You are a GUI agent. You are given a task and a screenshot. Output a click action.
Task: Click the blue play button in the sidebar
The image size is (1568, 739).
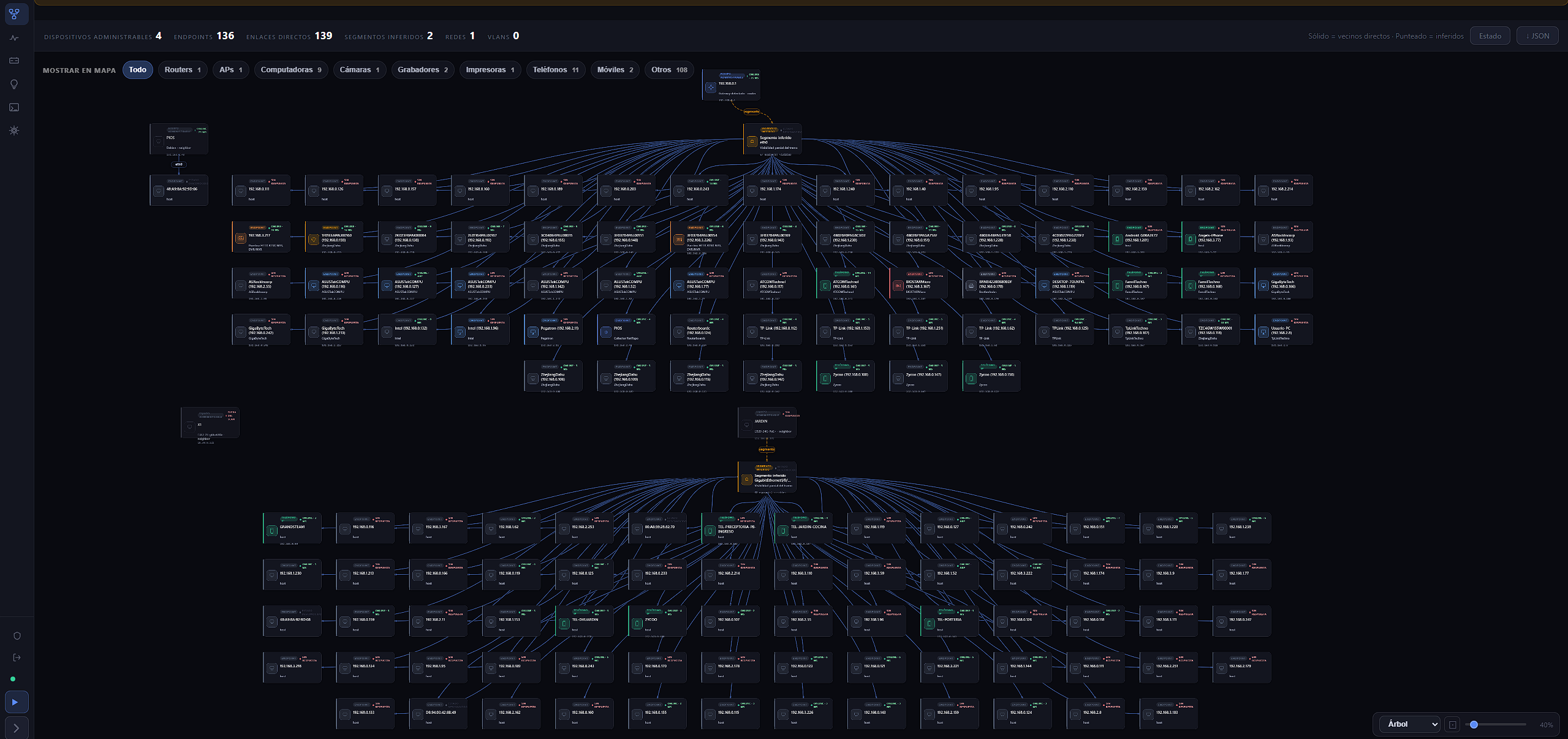[x=16, y=702]
